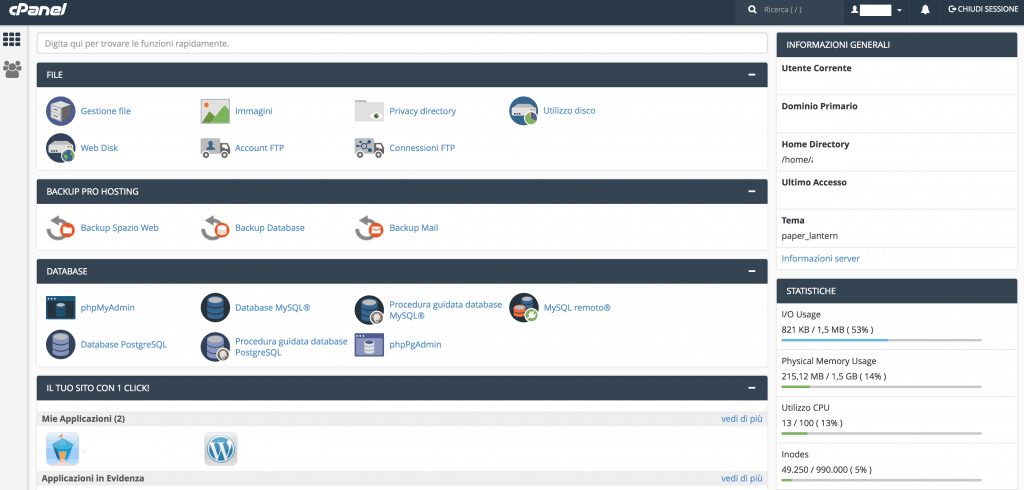Viewport: 1024px width, 490px height.
Task: Open the first installed application icon
Action: tap(63, 449)
